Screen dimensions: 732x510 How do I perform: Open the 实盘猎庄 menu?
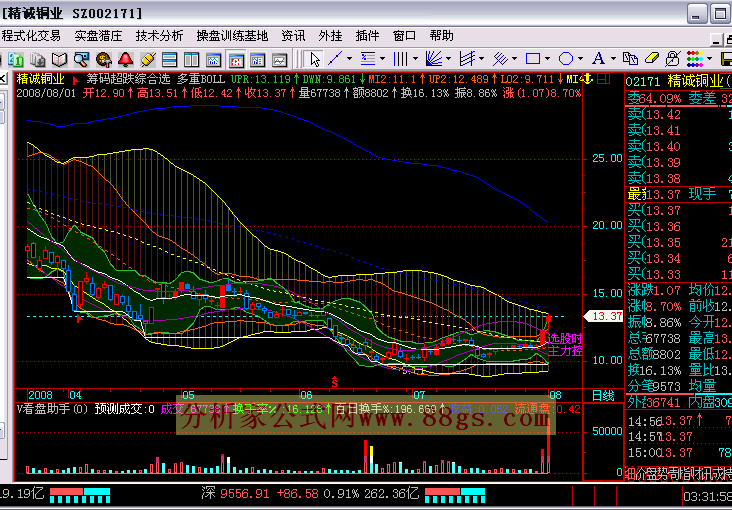[x=99, y=35]
